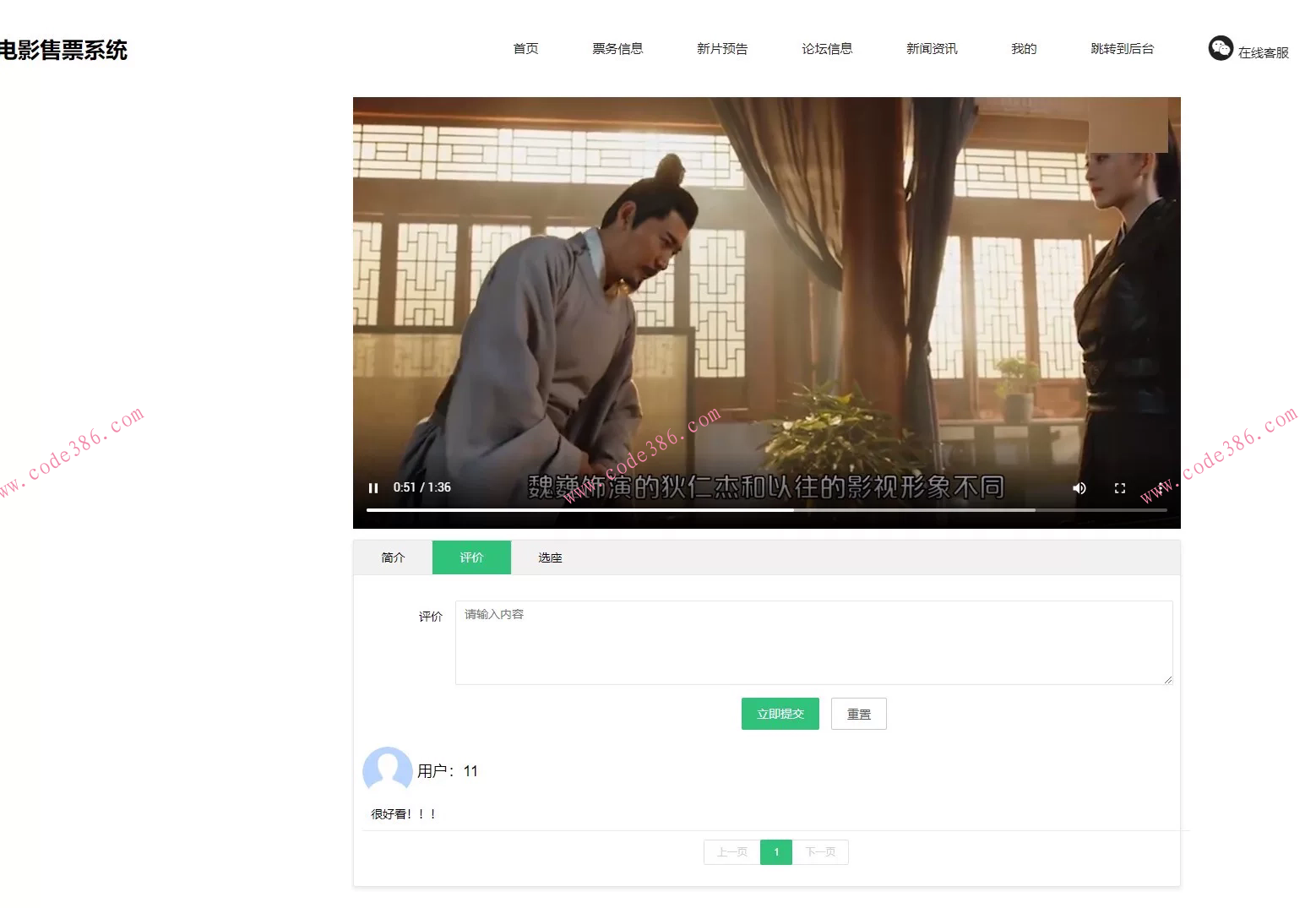Open the 我的 account menu
The width and height of the screenshot is (1316, 908).
(x=1024, y=49)
